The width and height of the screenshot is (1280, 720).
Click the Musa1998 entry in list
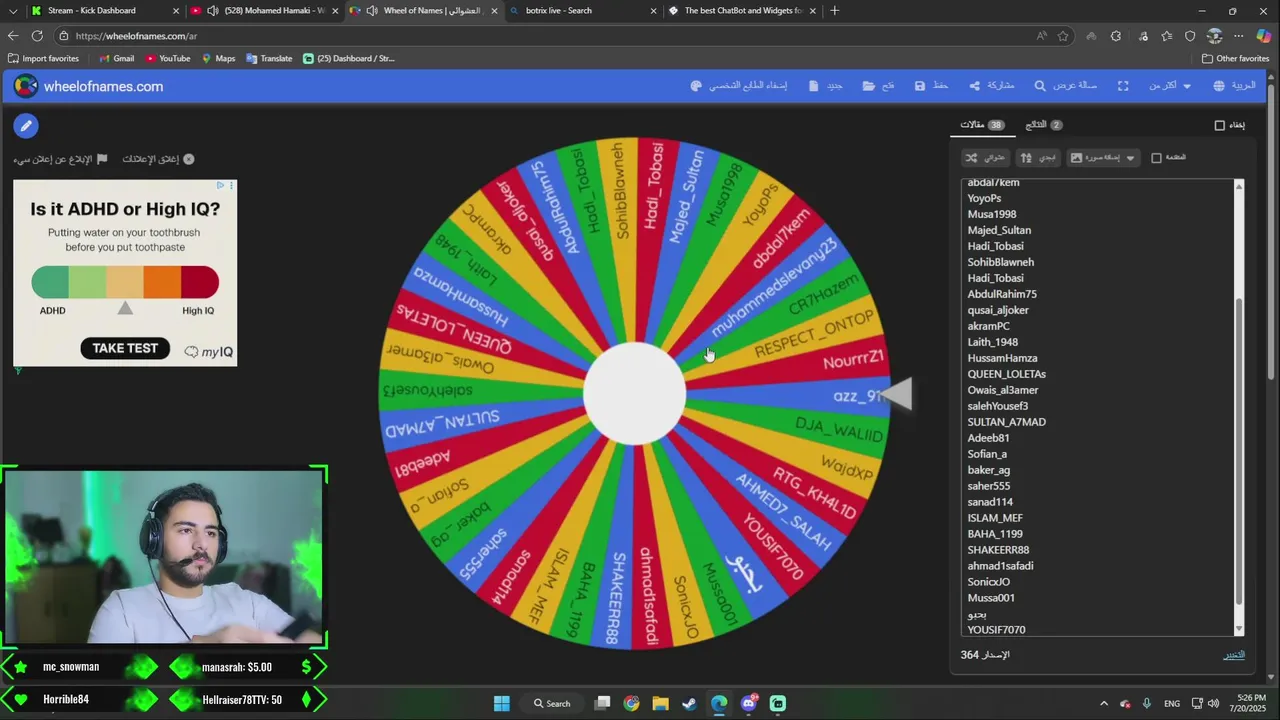pyautogui.click(x=991, y=214)
